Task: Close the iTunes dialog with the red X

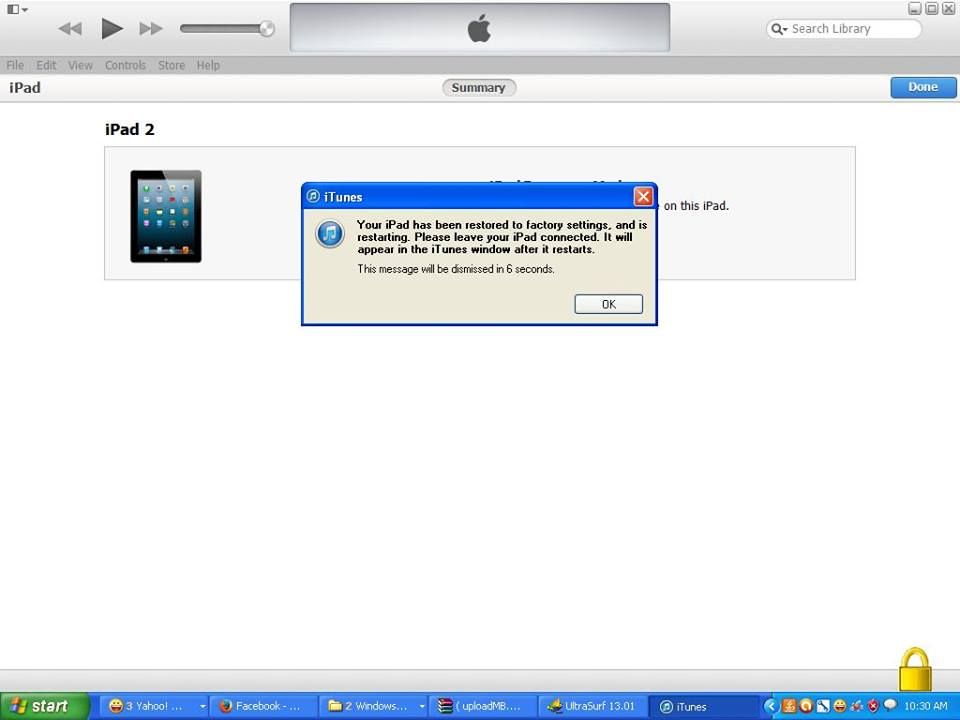Action: click(643, 196)
